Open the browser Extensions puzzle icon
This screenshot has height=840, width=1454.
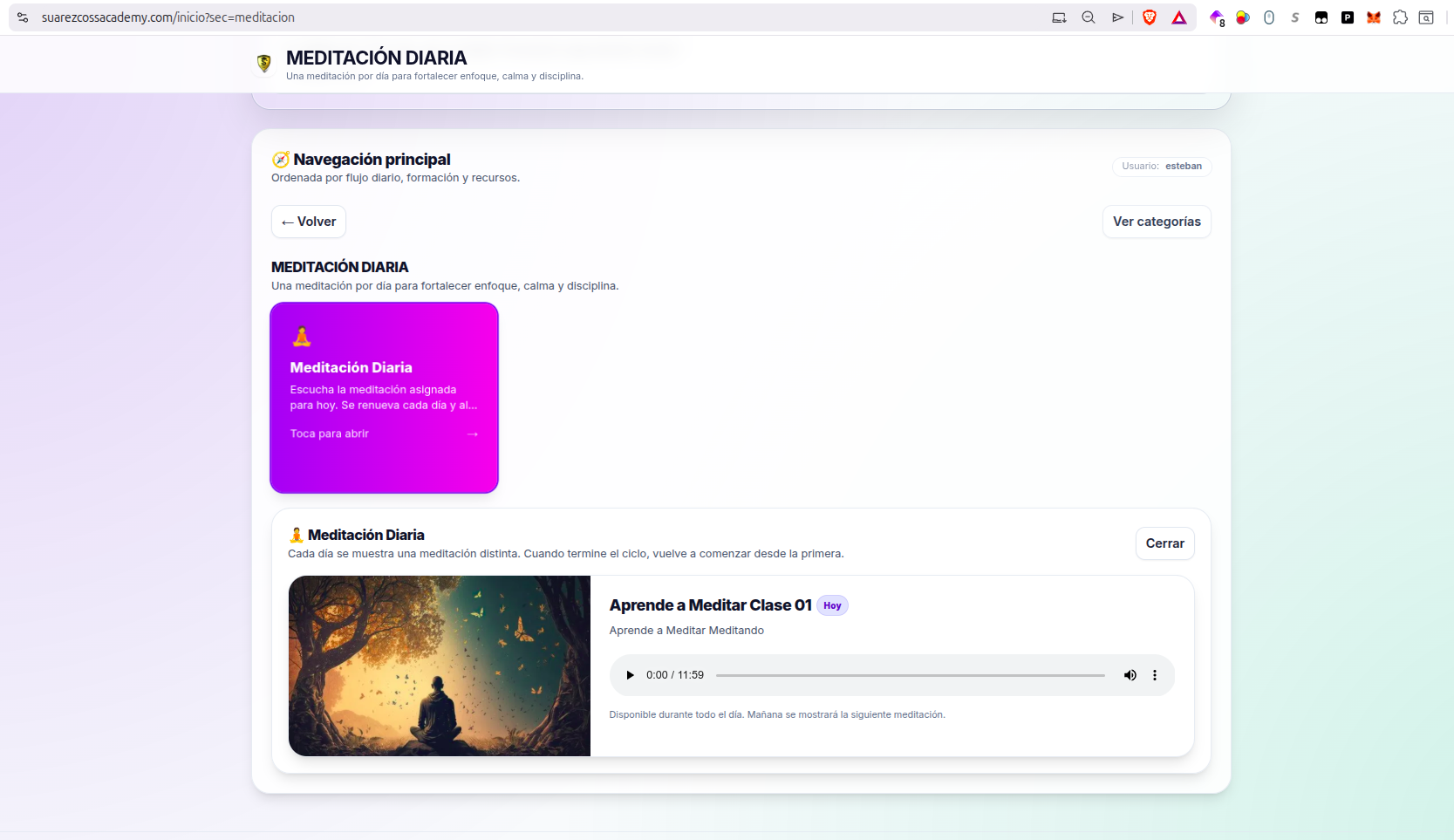[x=1400, y=17]
